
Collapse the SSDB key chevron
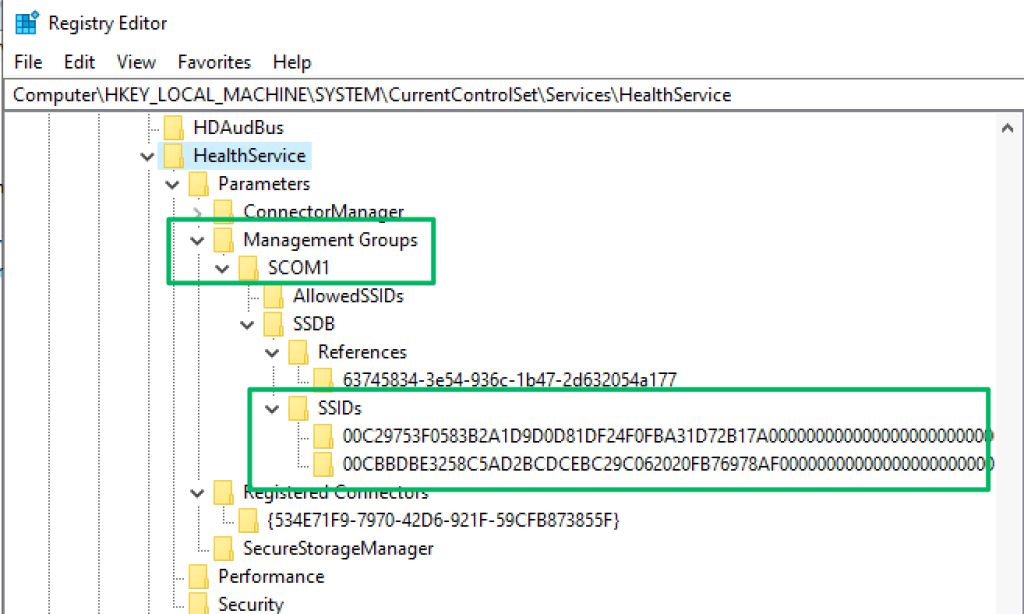[246, 324]
